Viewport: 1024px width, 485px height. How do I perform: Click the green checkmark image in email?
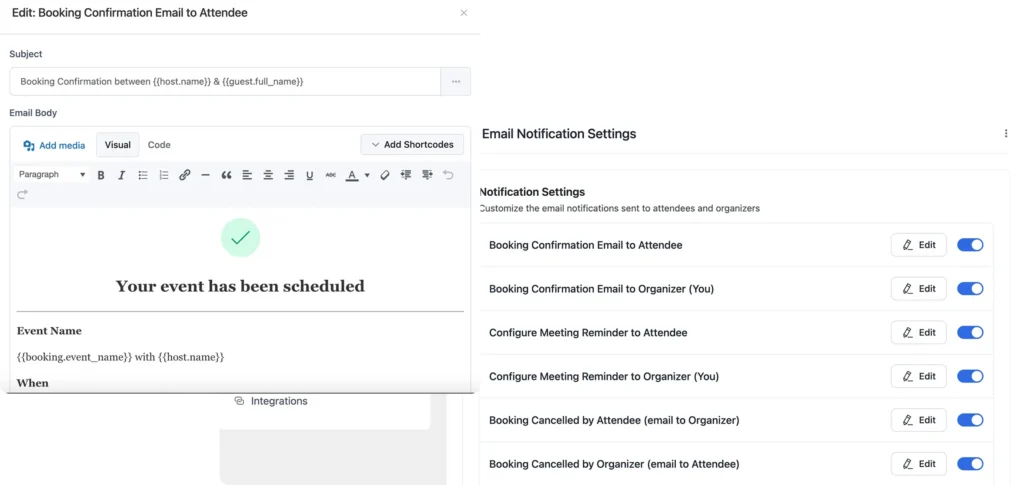tap(240, 238)
